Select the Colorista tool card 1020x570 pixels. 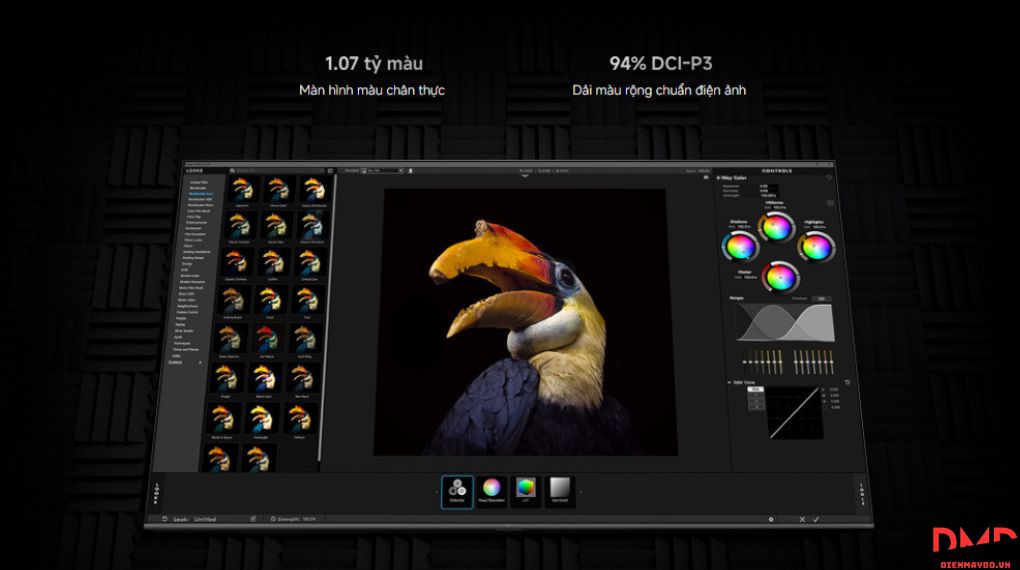point(457,491)
